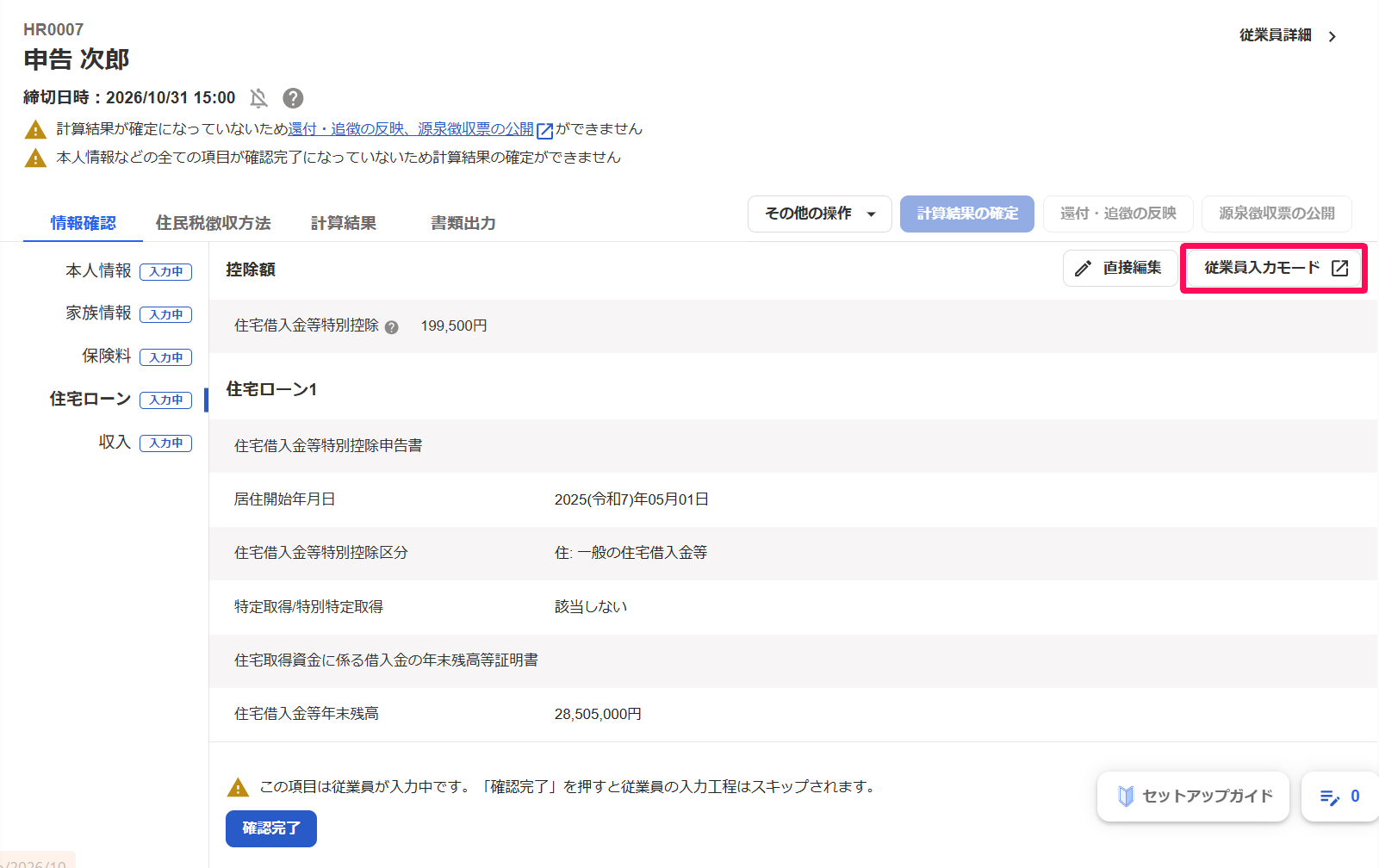Click the employee ID HR0007
The height and width of the screenshot is (868, 1379).
tap(53, 29)
